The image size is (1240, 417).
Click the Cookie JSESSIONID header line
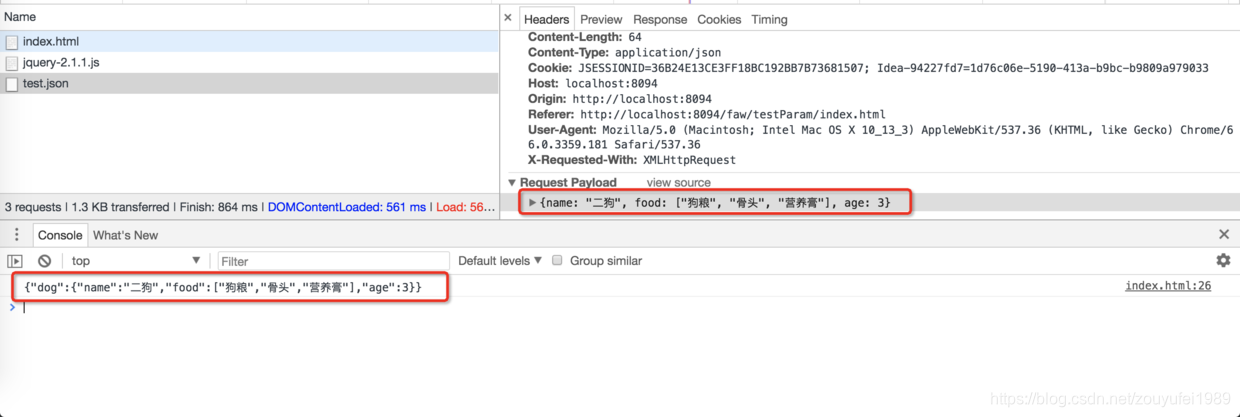click(x=868, y=68)
